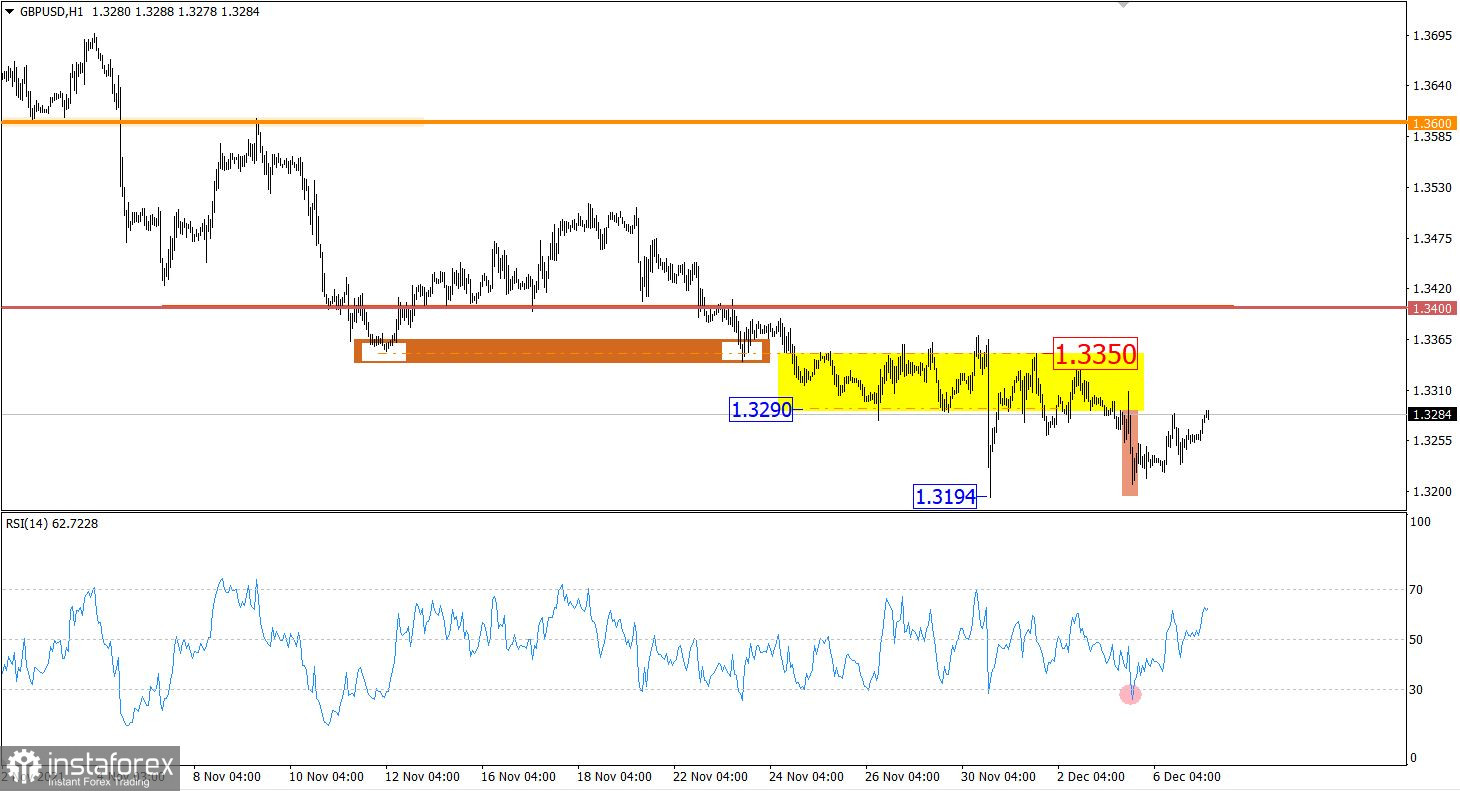Click the 1.3475 price axis label
This screenshot has height=791, width=1460.
click(x=1430, y=238)
